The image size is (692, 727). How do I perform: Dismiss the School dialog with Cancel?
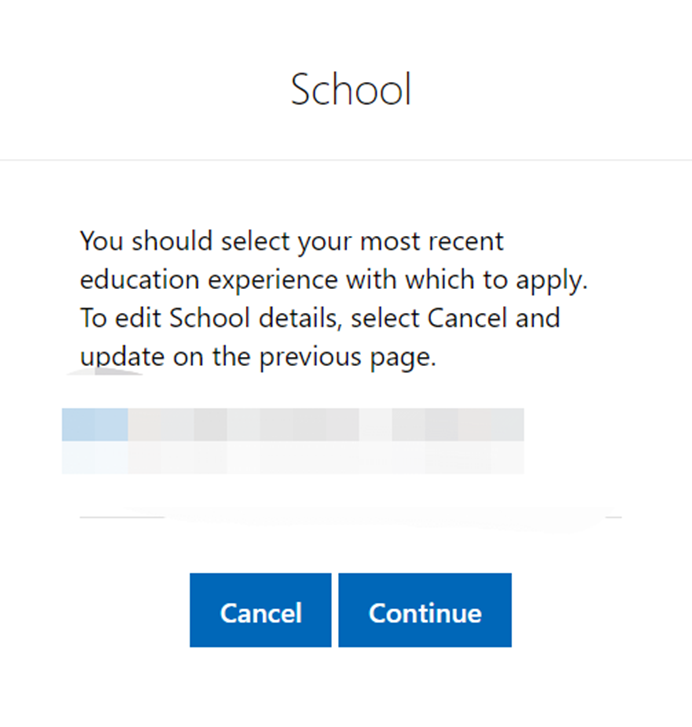tap(260, 611)
